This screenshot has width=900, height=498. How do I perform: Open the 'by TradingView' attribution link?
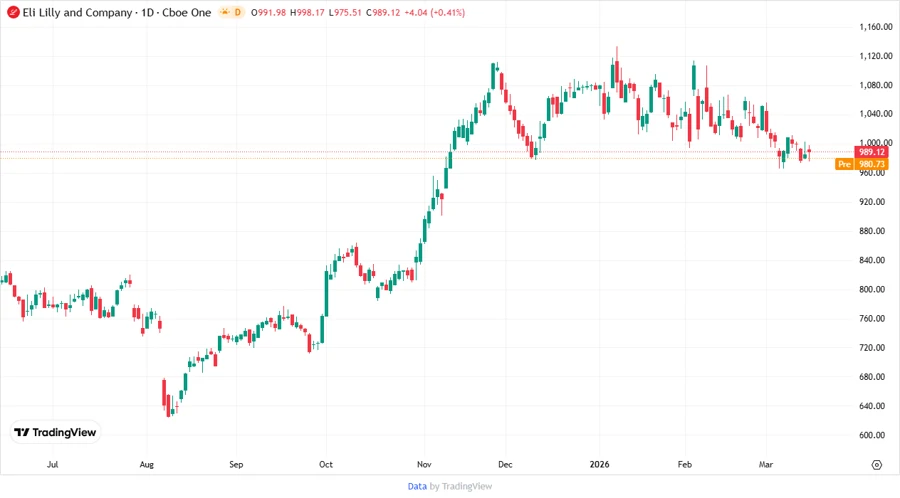point(461,486)
